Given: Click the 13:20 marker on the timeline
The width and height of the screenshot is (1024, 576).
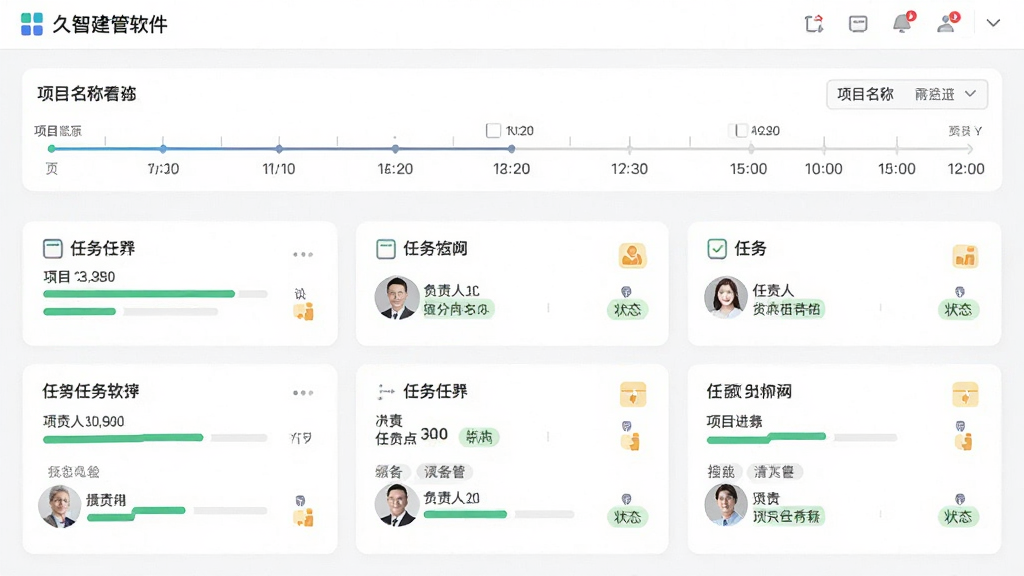Looking at the screenshot, I should (x=511, y=149).
